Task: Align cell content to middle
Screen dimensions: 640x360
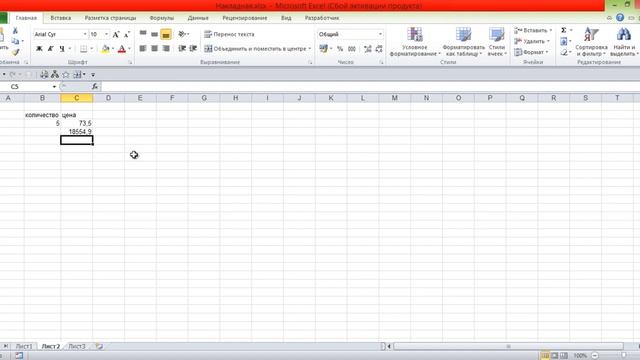Action: pos(154,34)
